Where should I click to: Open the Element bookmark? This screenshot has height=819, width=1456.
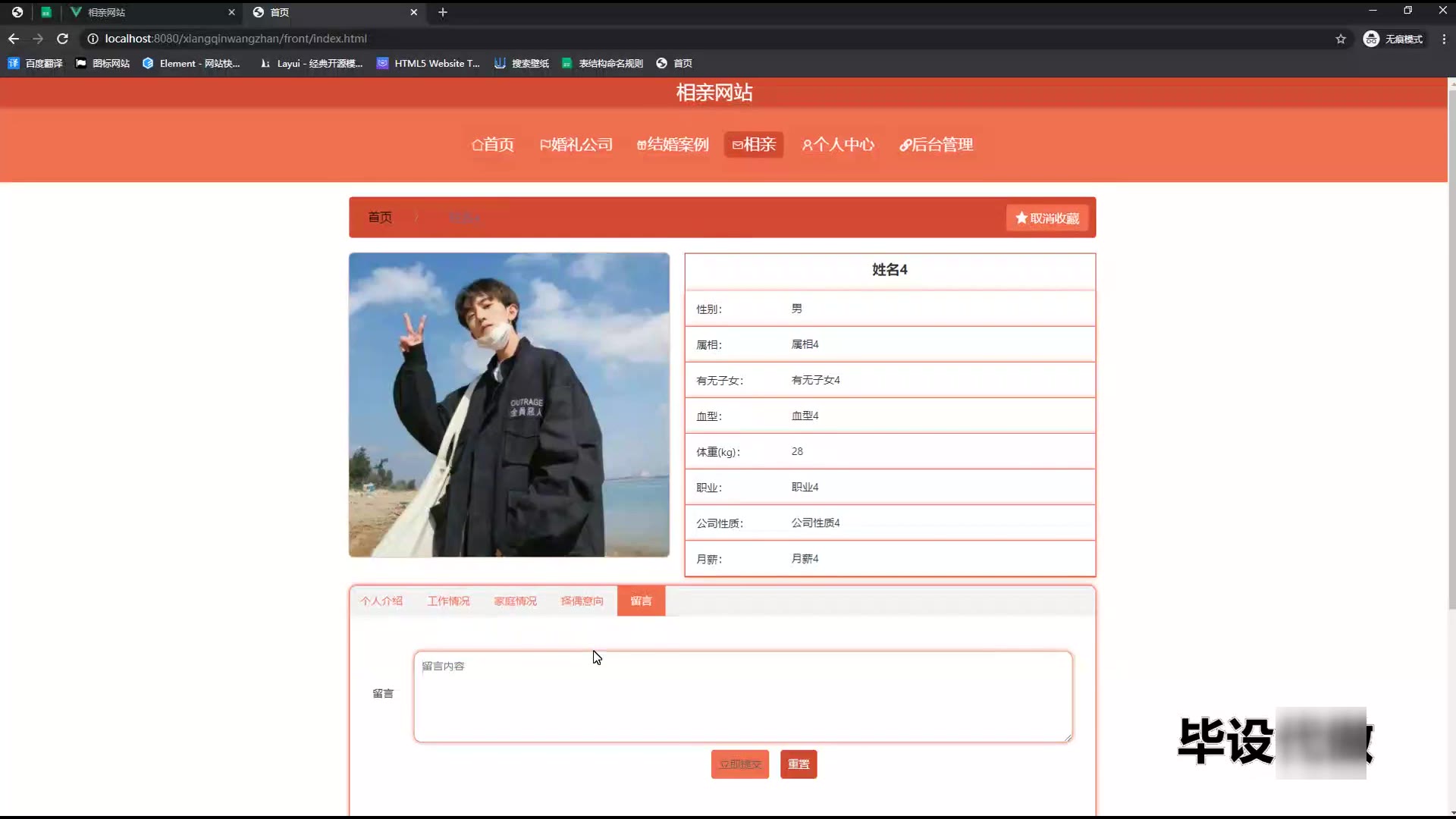191,64
